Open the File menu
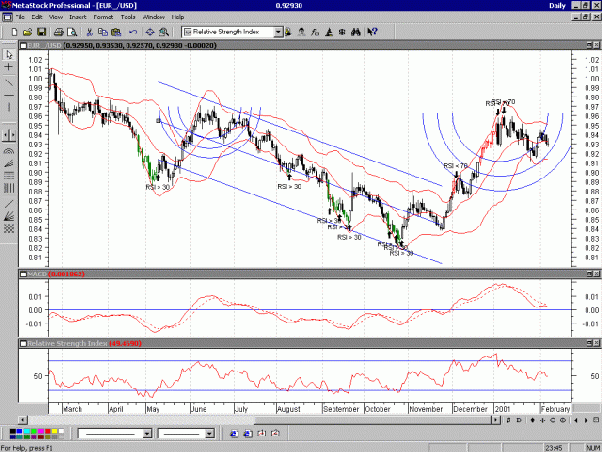 (20, 17)
